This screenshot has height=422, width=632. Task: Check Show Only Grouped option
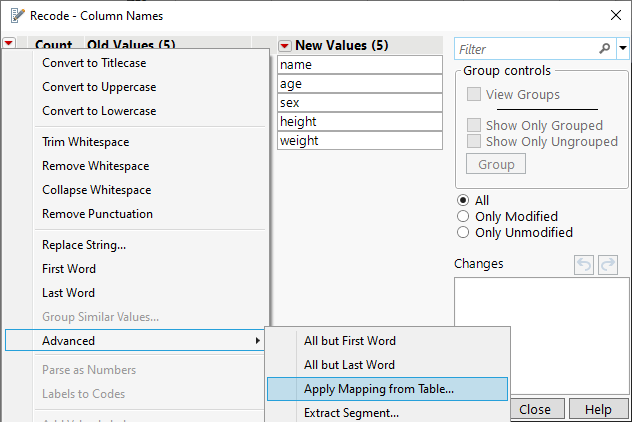pyautogui.click(x=475, y=125)
